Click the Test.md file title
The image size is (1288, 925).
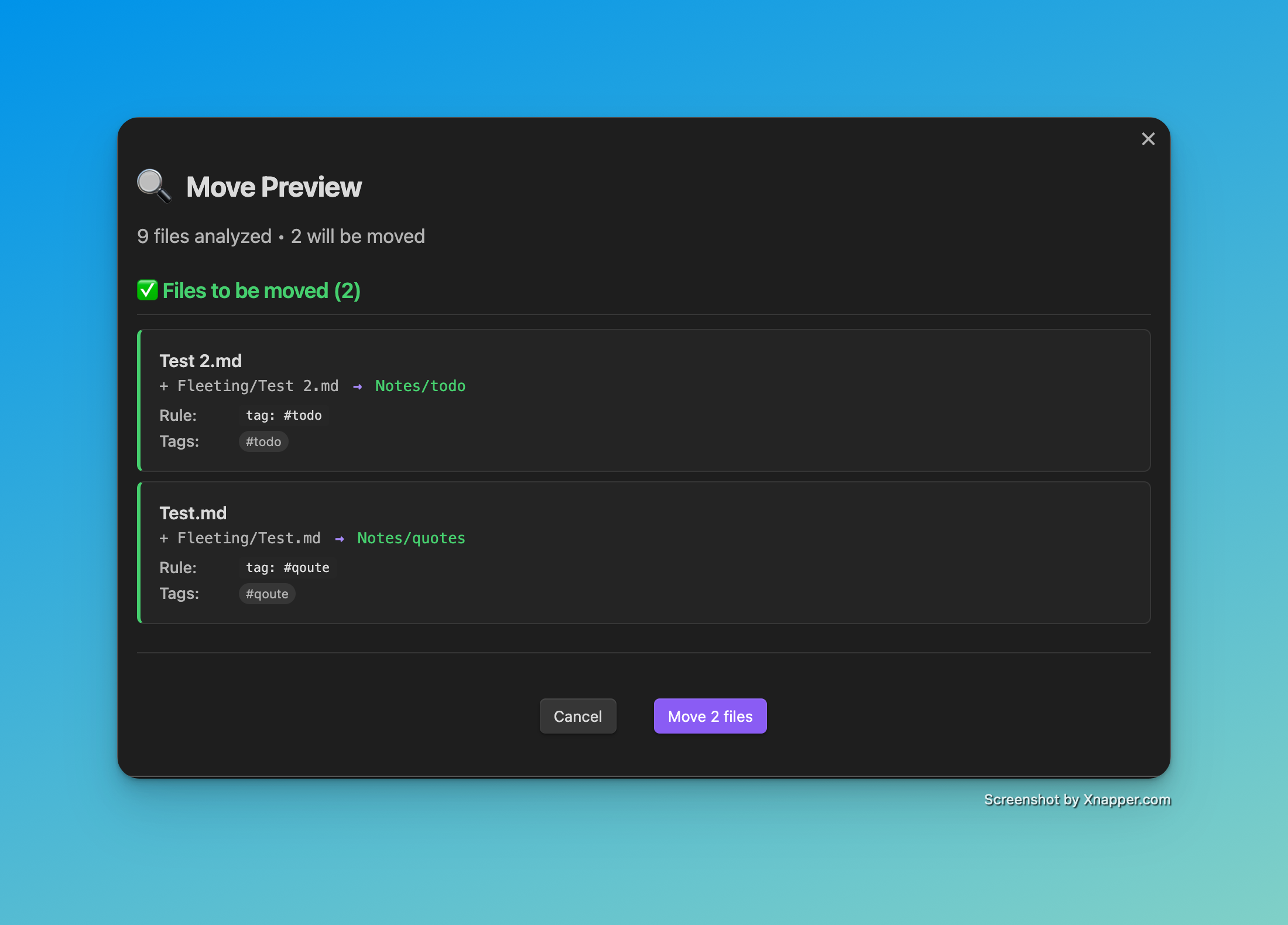coord(193,513)
